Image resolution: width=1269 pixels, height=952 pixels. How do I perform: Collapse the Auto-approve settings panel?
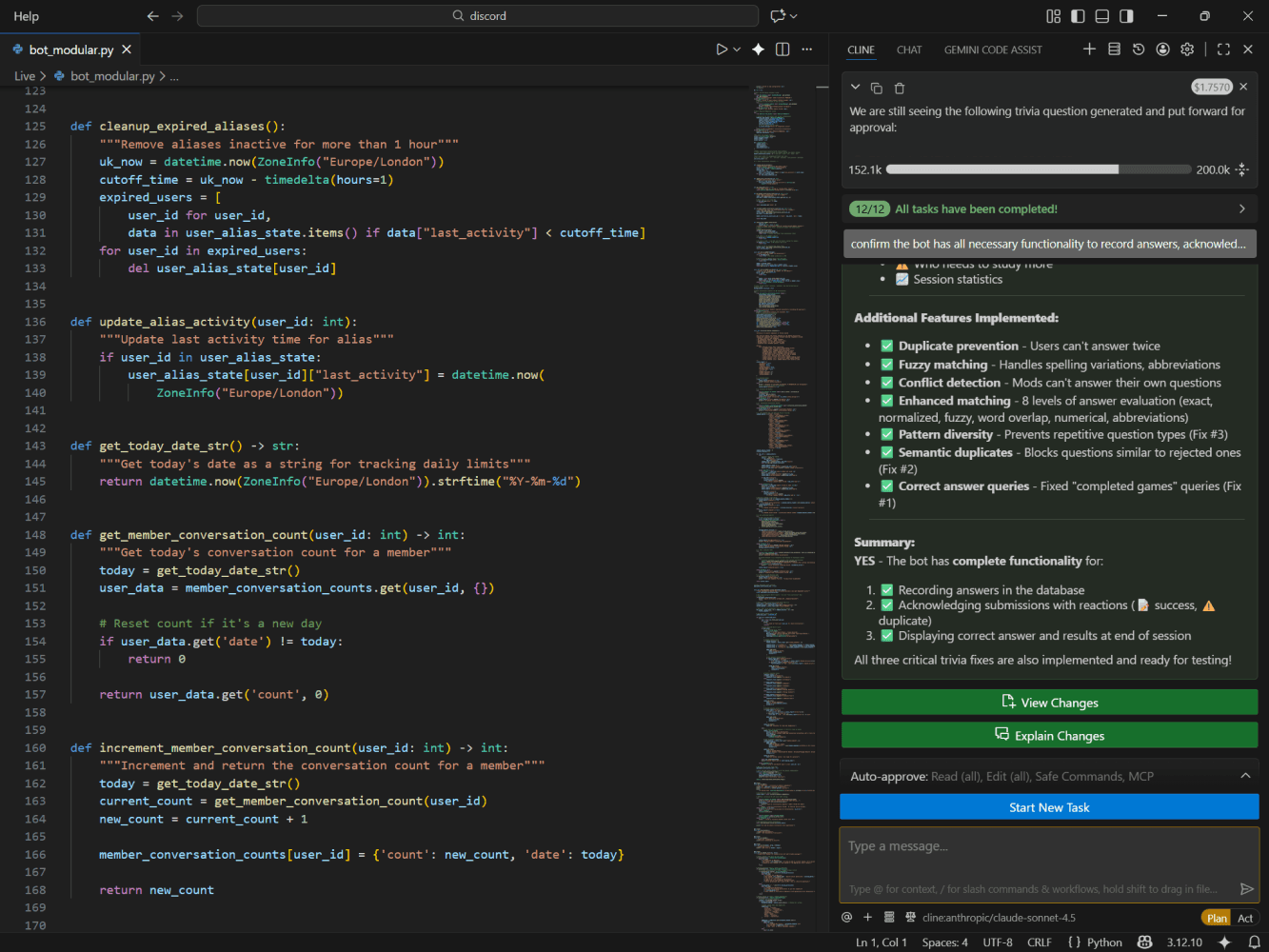[1245, 776]
